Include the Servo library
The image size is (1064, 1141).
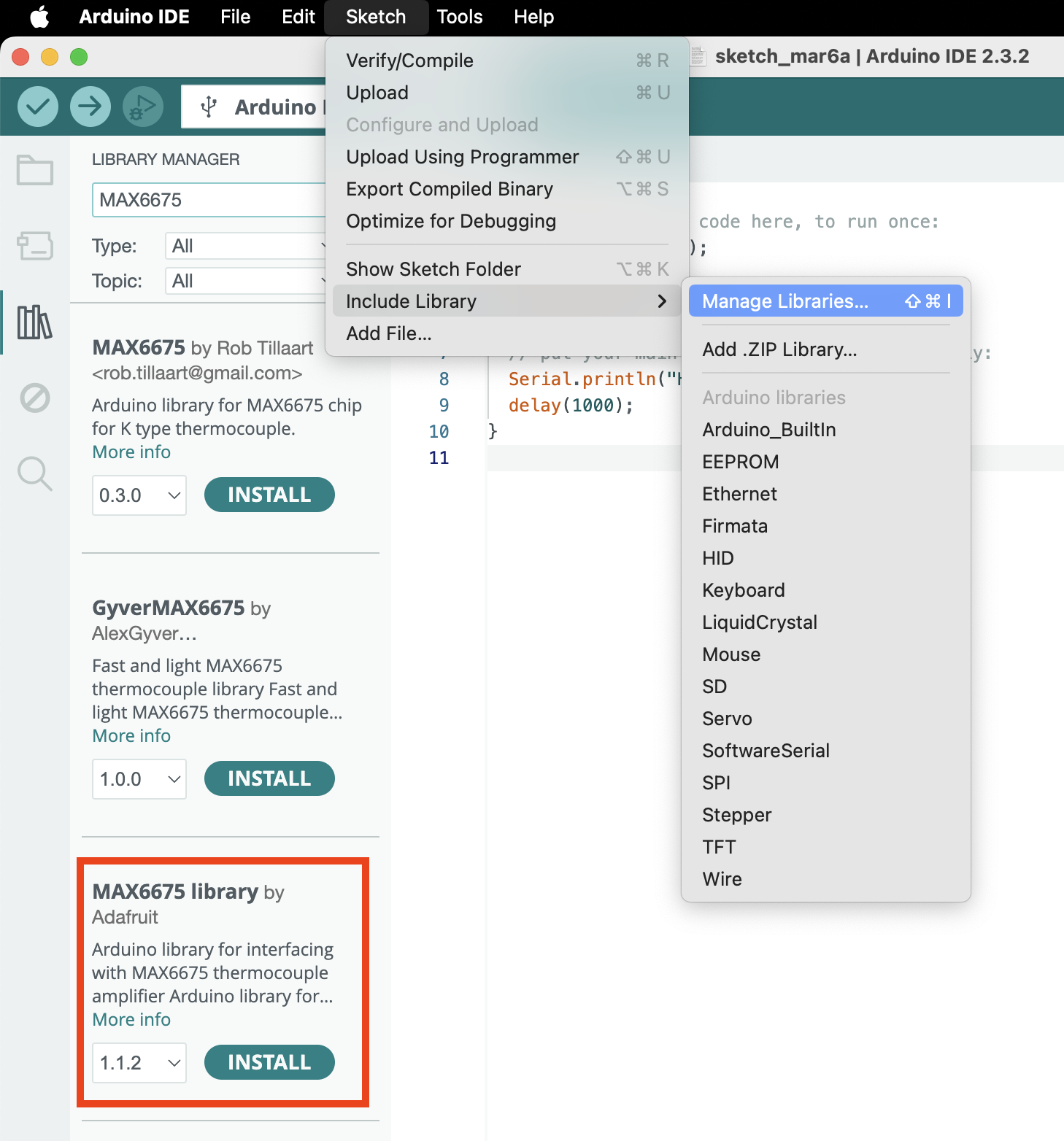click(826, 719)
